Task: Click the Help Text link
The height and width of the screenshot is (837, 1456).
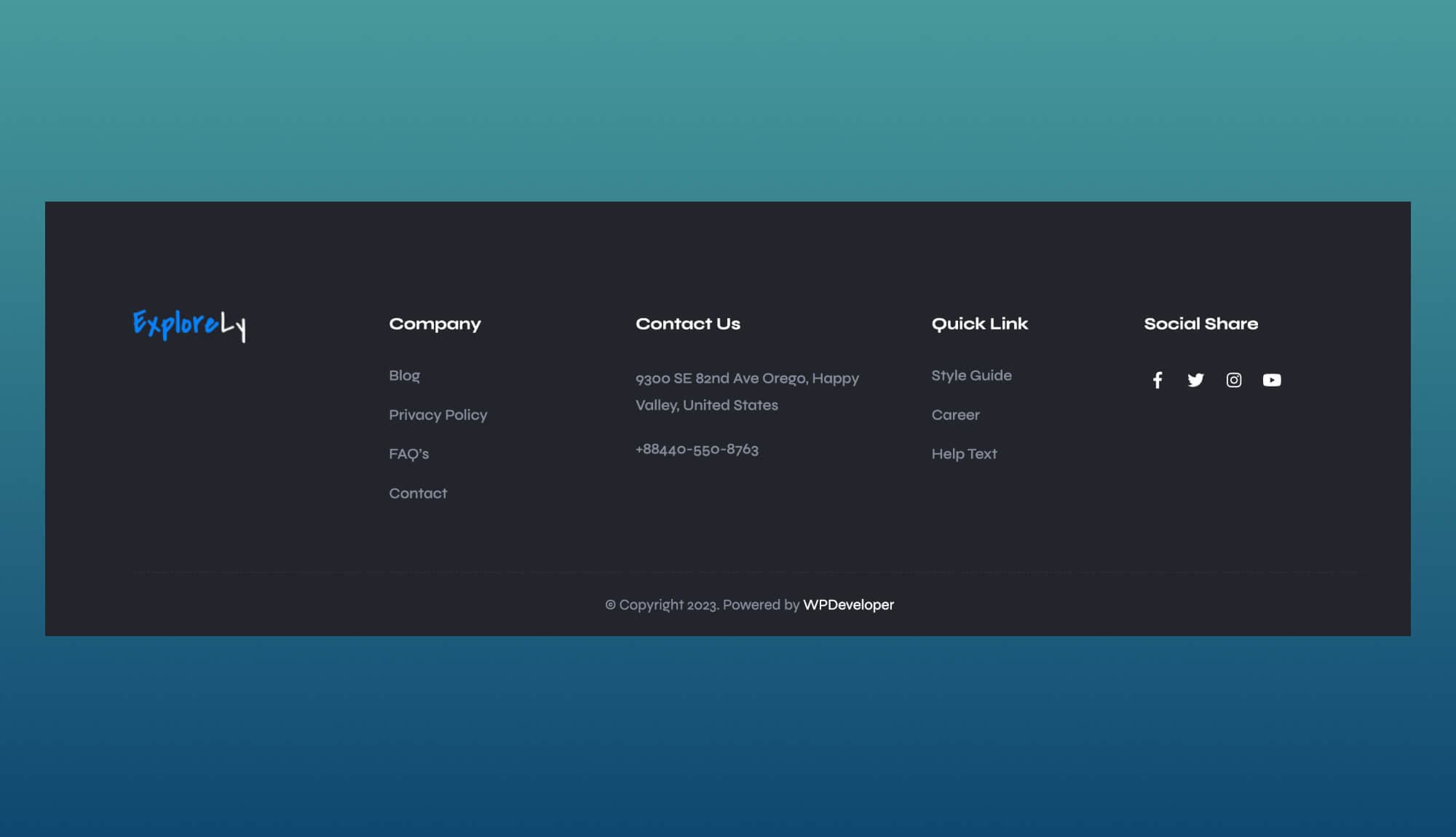Action: point(964,454)
